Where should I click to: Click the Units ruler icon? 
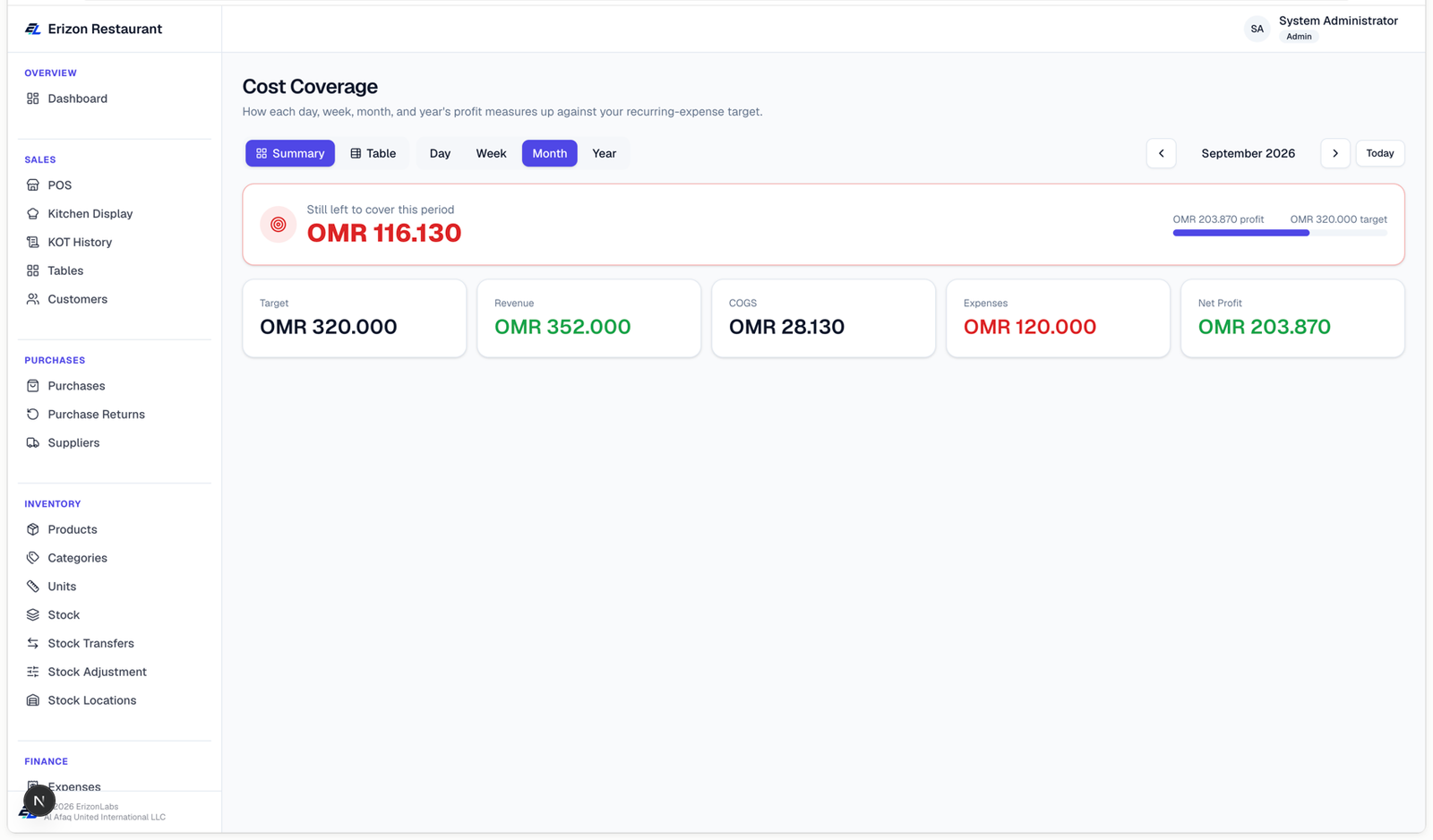(33, 587)
